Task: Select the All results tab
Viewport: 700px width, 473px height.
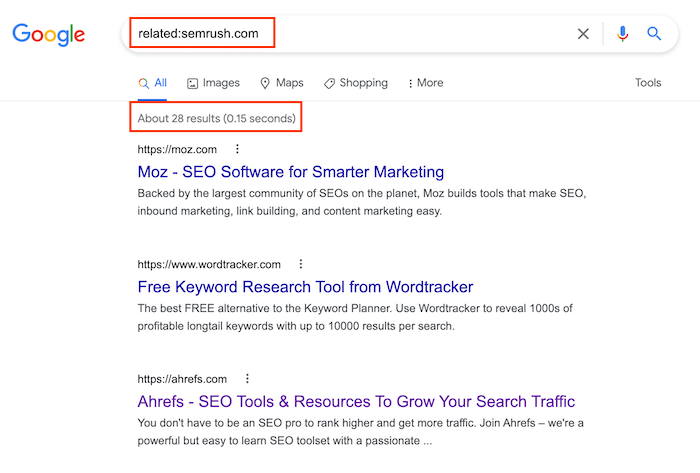Action: [x=152, y=83]
